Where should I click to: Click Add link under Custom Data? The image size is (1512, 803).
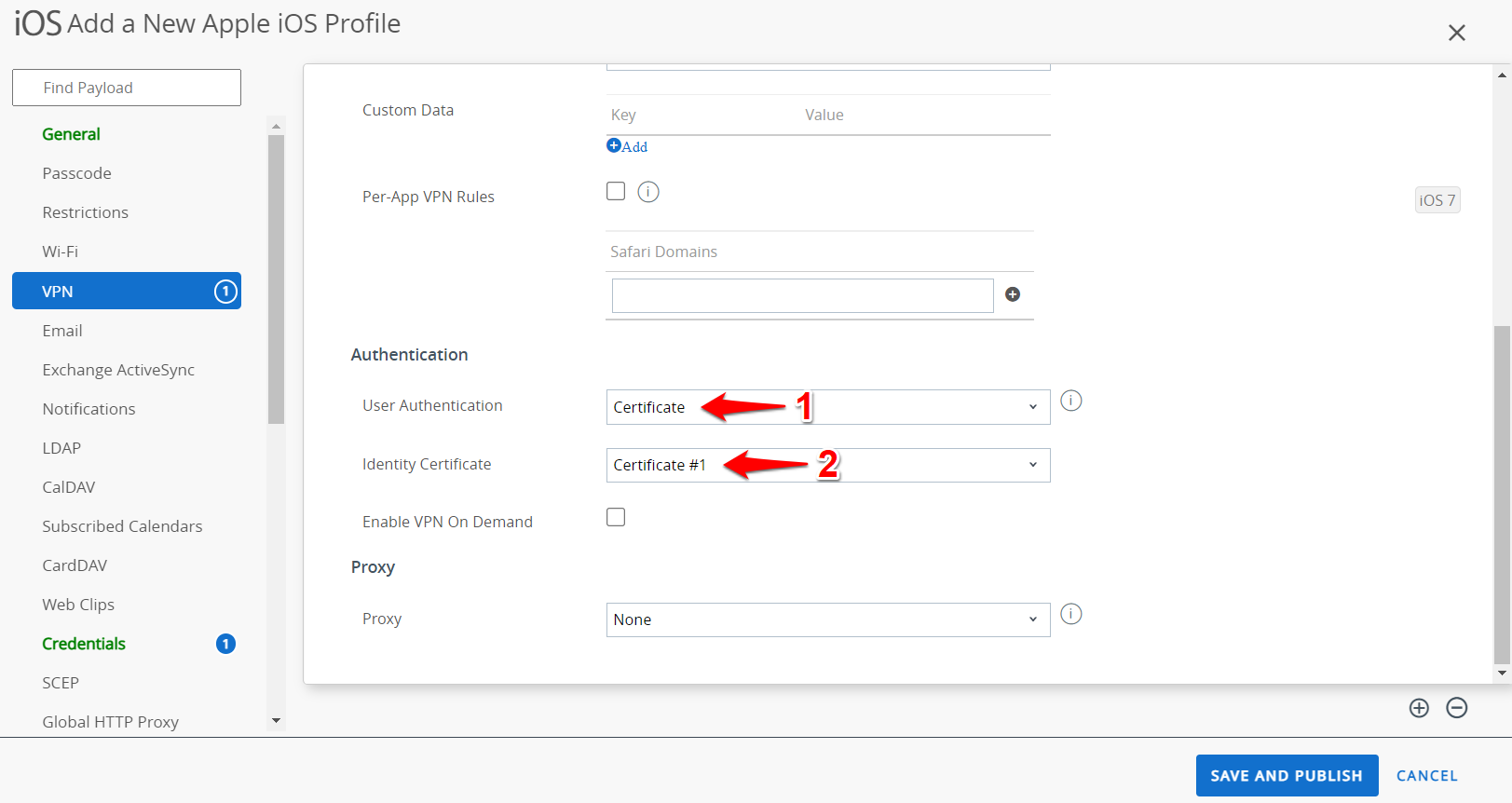(627, 146)
